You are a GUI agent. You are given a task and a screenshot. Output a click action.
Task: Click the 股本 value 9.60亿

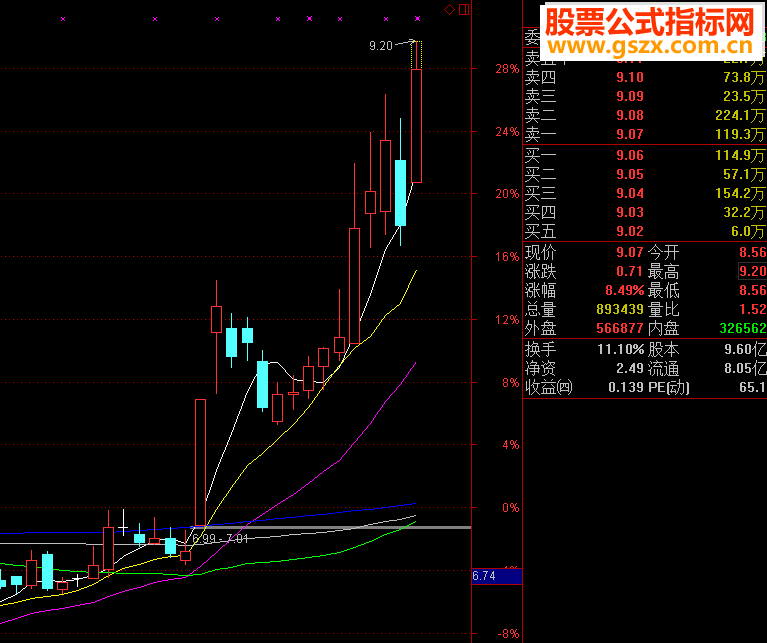tap(745, 350)
